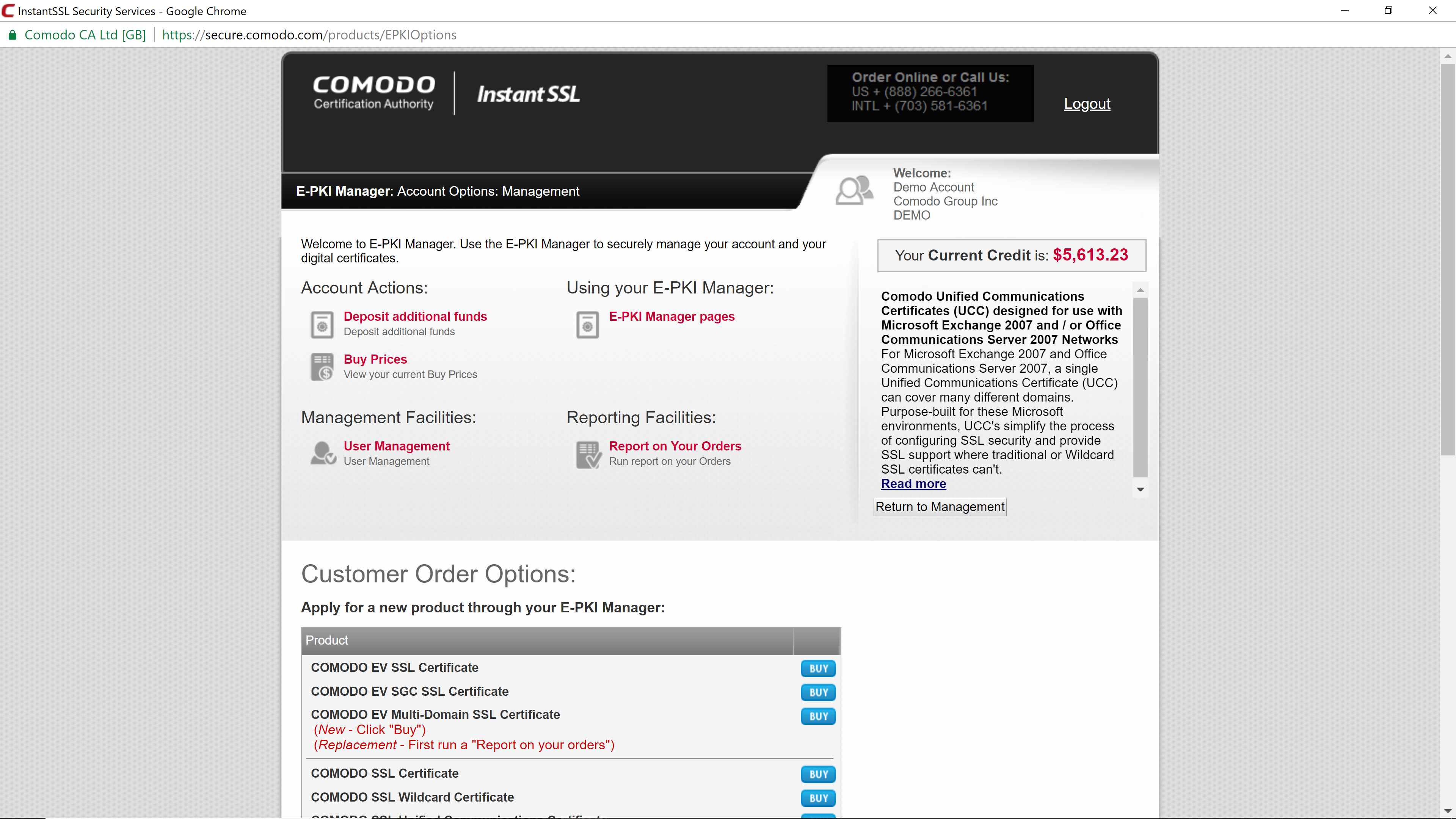Click 'Apply for a new product' subheading
The image size is (1456, 819).
[483, 607]
